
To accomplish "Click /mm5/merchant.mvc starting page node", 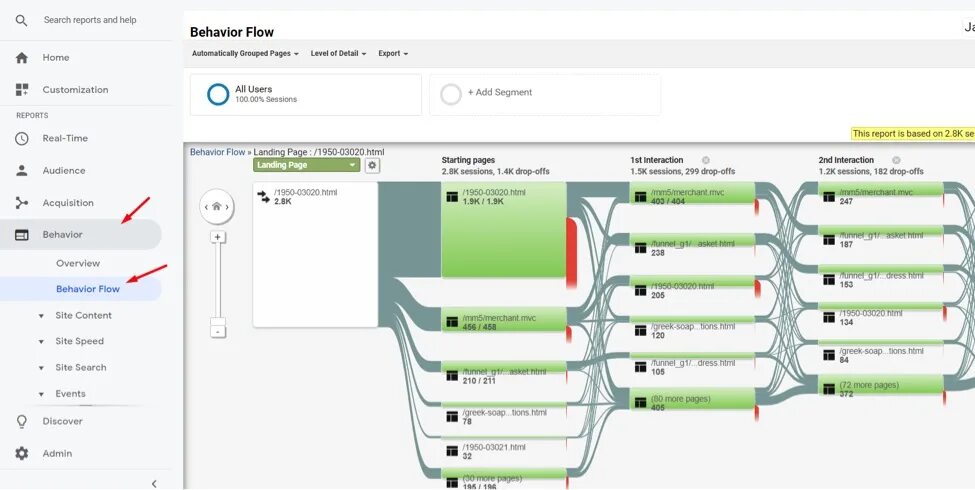I will pos(504,320).
